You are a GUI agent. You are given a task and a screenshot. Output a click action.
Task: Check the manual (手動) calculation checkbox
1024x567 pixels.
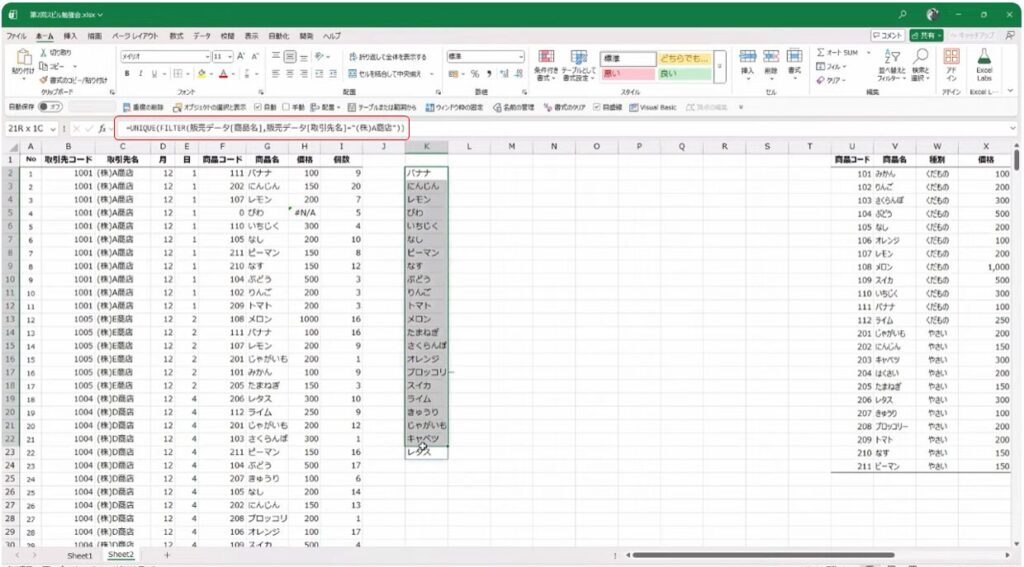[x=286, y=107]
